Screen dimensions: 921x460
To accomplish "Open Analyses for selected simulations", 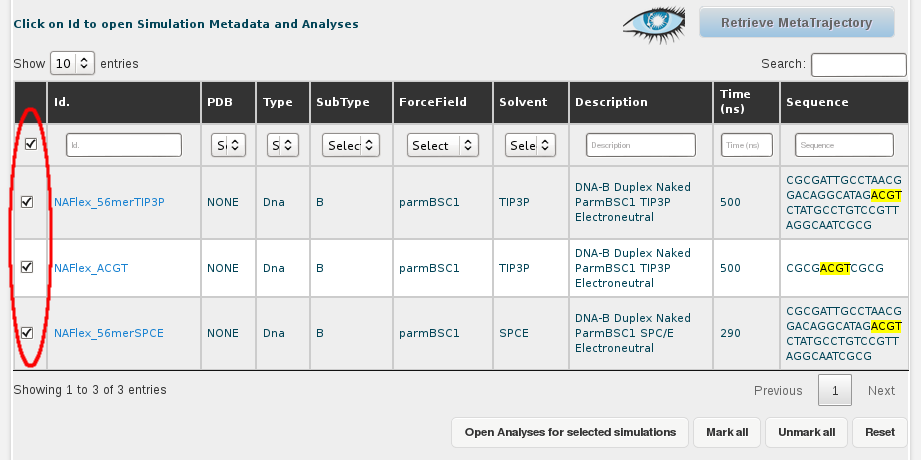I will tap(570, 432).
